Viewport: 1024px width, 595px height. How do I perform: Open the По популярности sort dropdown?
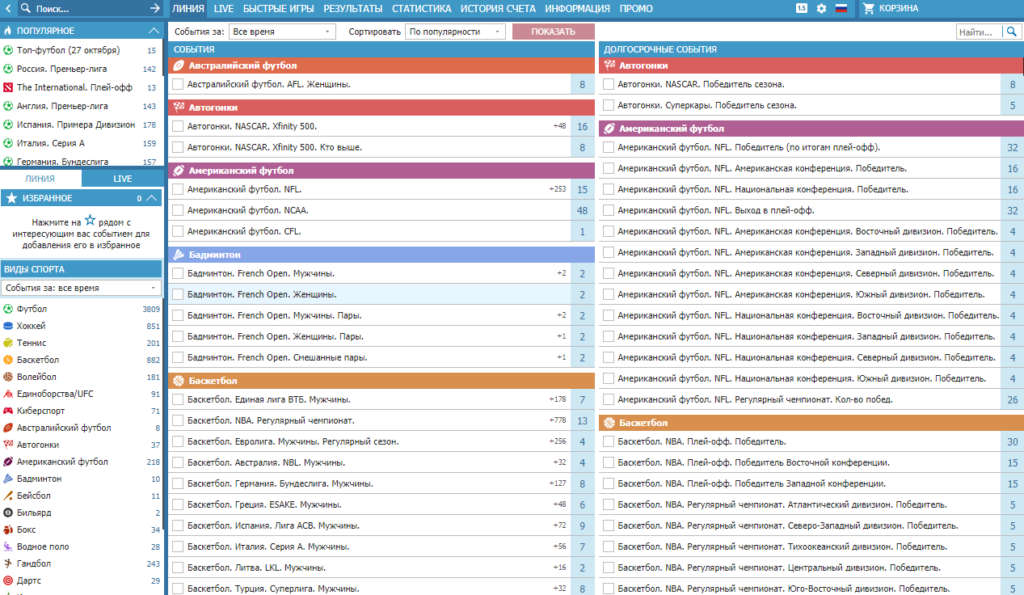point(456,31)
